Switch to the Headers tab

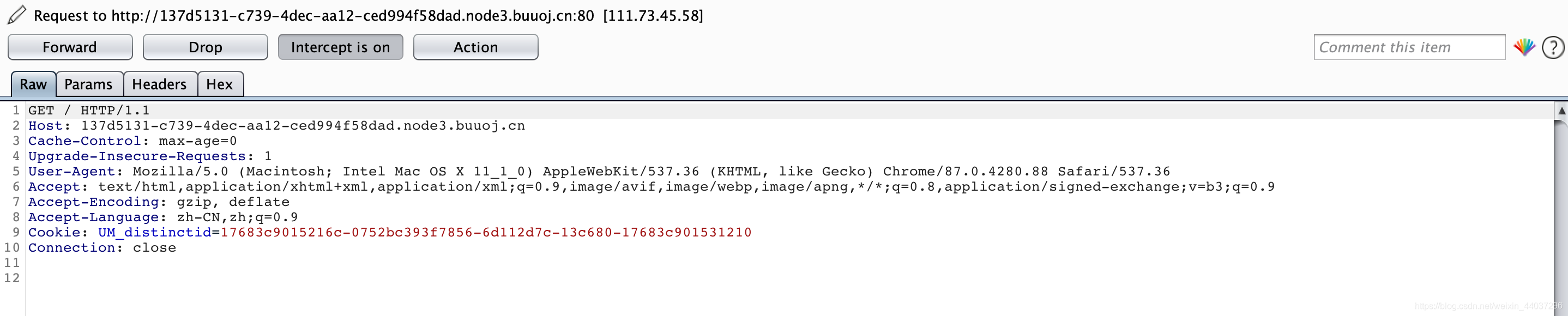(160, 84)
